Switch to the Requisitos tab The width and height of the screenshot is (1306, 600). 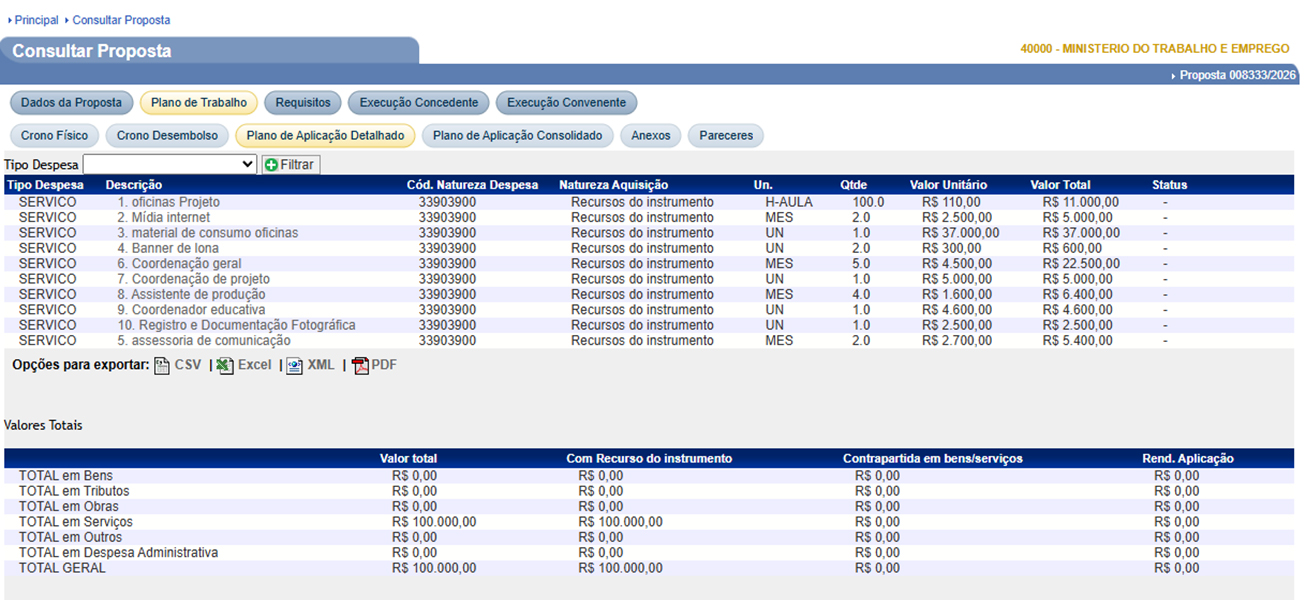point(303,102)
